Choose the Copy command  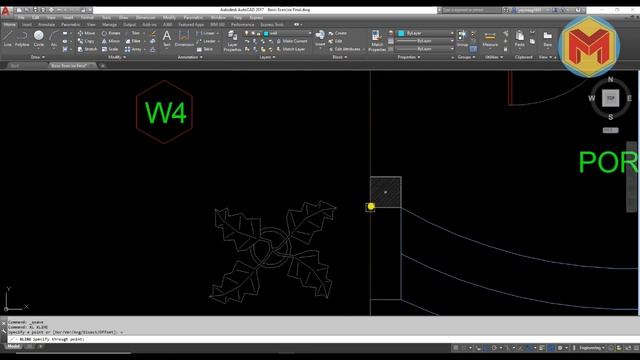click(x=86, y=41)
